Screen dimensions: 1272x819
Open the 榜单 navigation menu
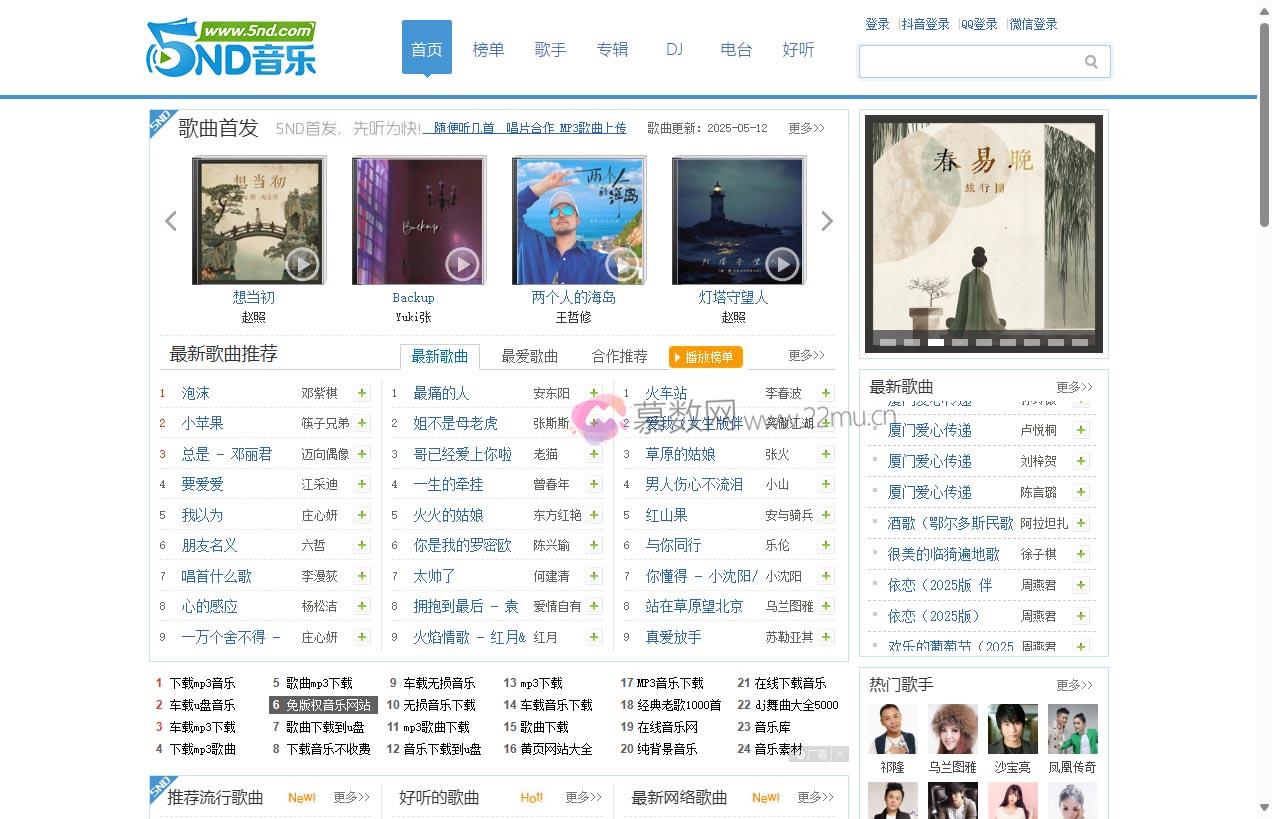tap(488, 49)
